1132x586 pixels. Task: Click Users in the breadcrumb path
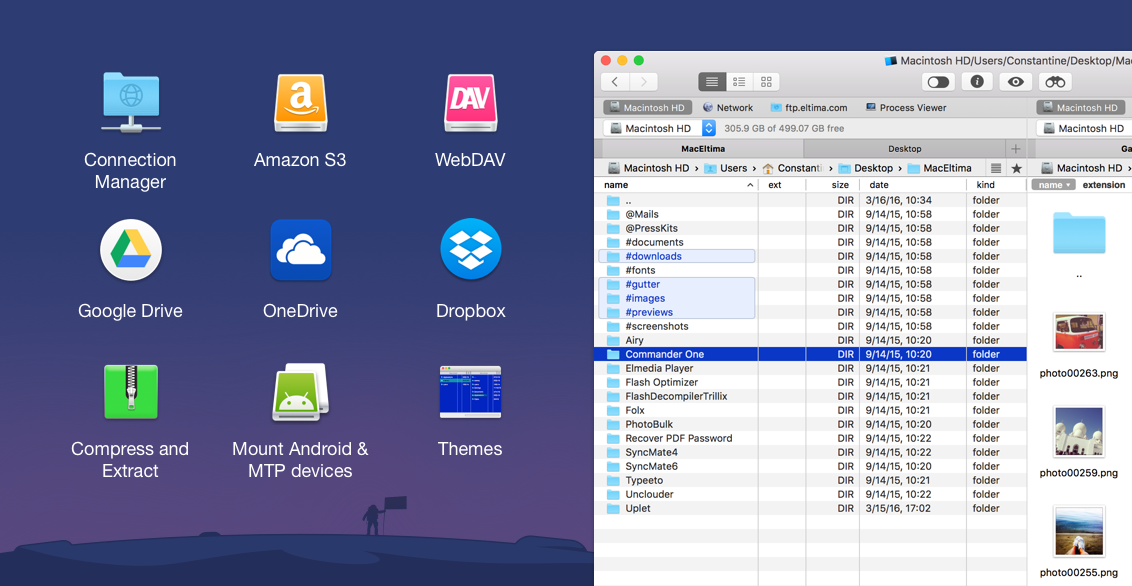pyautogui.click(x=726, y=168)
